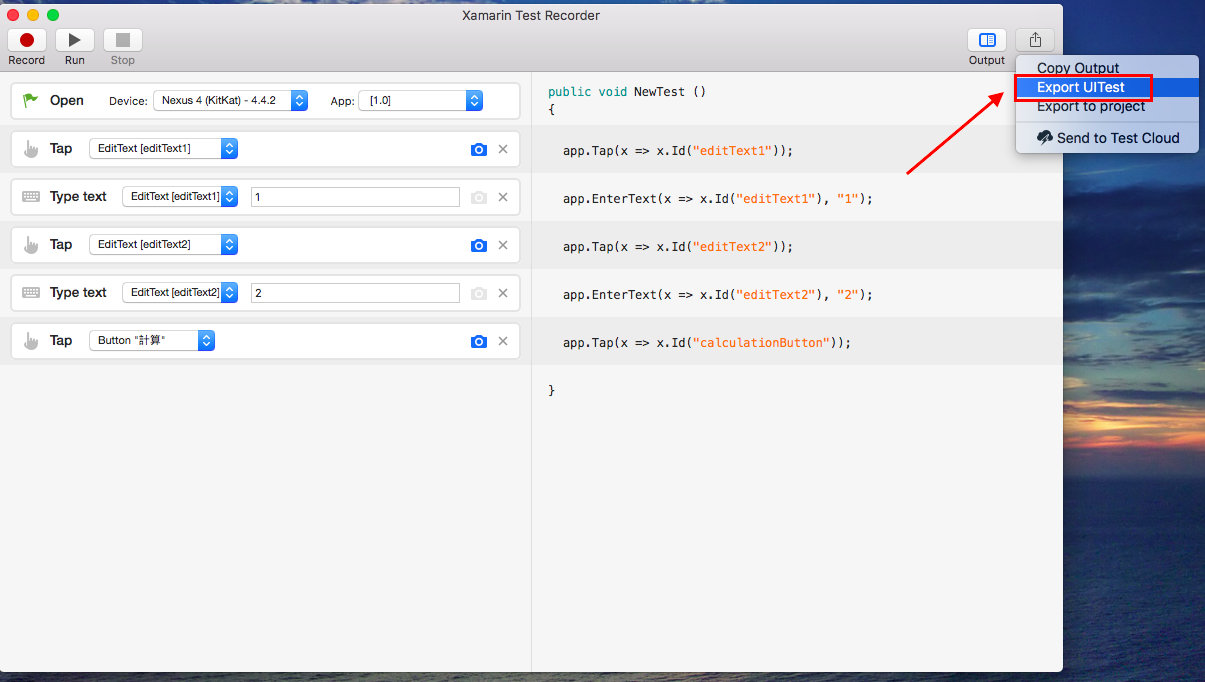The height and width of the screenshot is (682, 1205).
Task: Click text field containing 2
Action: click(x=355, y=293)
